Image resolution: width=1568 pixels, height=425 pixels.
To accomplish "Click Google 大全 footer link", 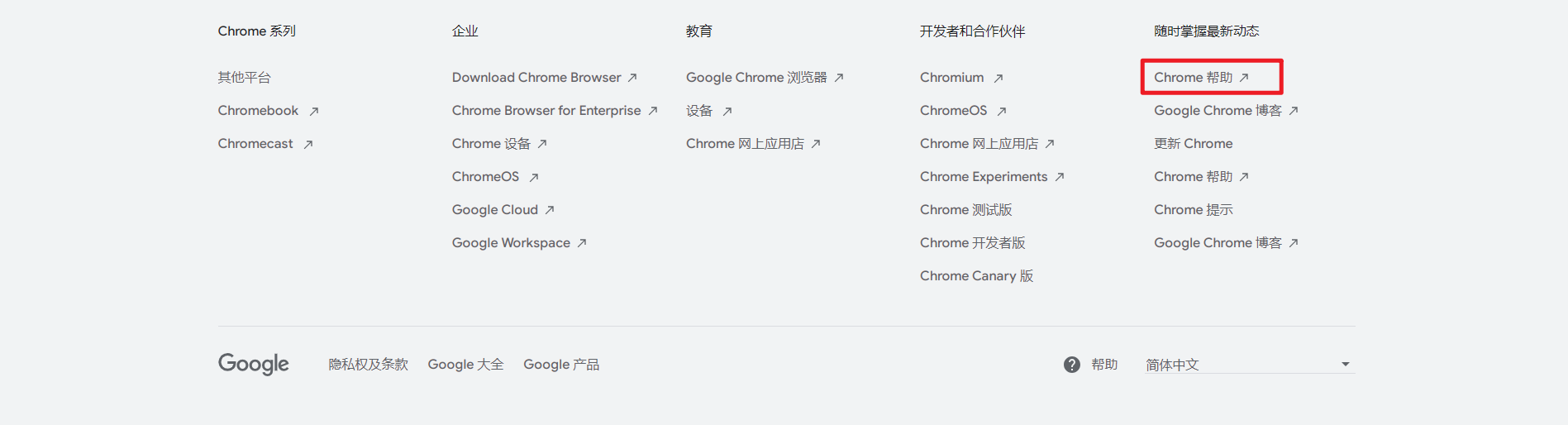I will [x=465, y=365].
